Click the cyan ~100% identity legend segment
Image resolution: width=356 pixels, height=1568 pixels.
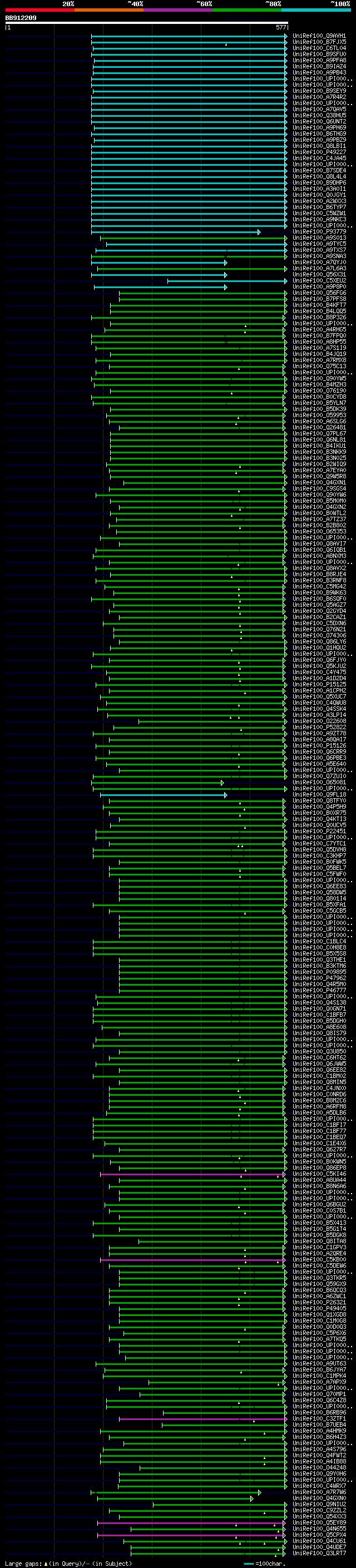(x=317, y=10)
